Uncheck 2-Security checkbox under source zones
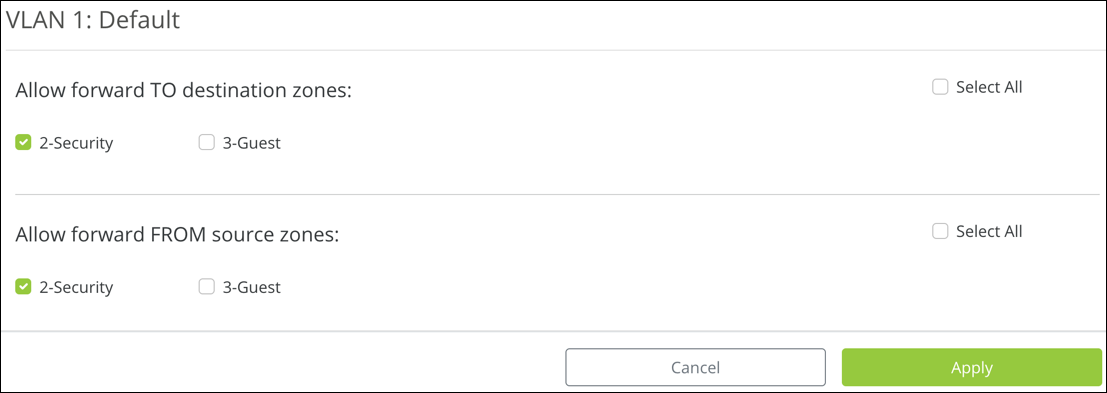1107x393 pixels. (23, 287)
